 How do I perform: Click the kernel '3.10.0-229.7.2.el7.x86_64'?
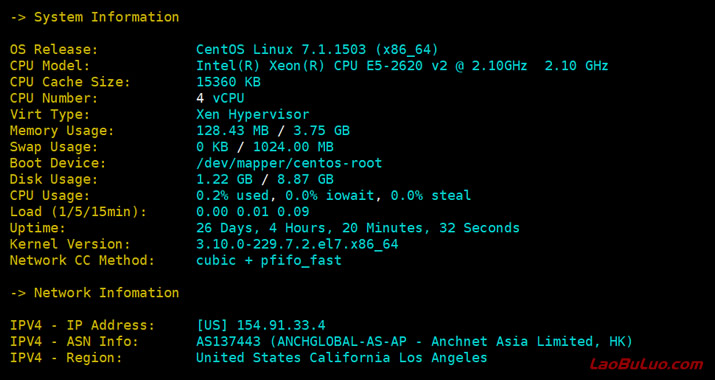(x=297, y=245)
